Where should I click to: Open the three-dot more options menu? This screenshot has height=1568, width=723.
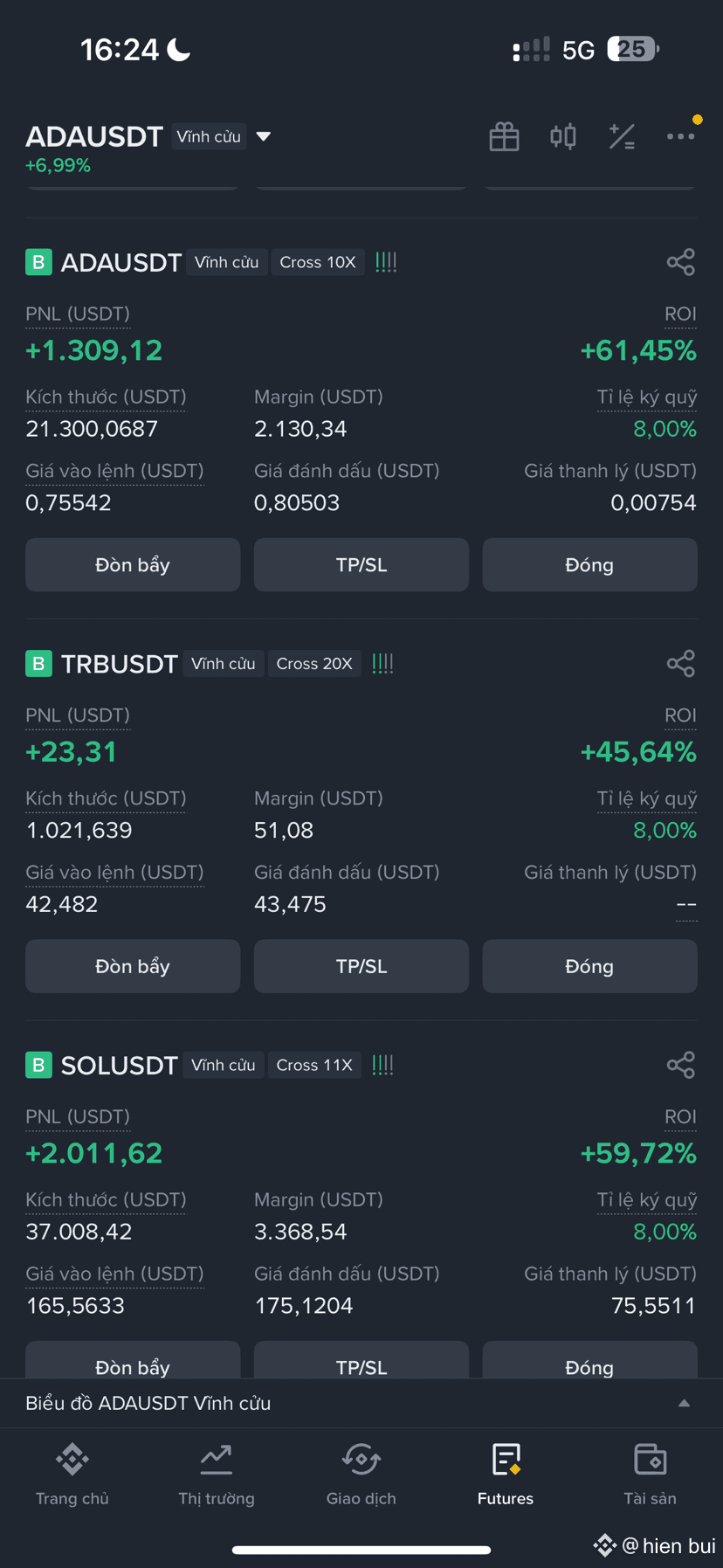click(x=680, y=136)
